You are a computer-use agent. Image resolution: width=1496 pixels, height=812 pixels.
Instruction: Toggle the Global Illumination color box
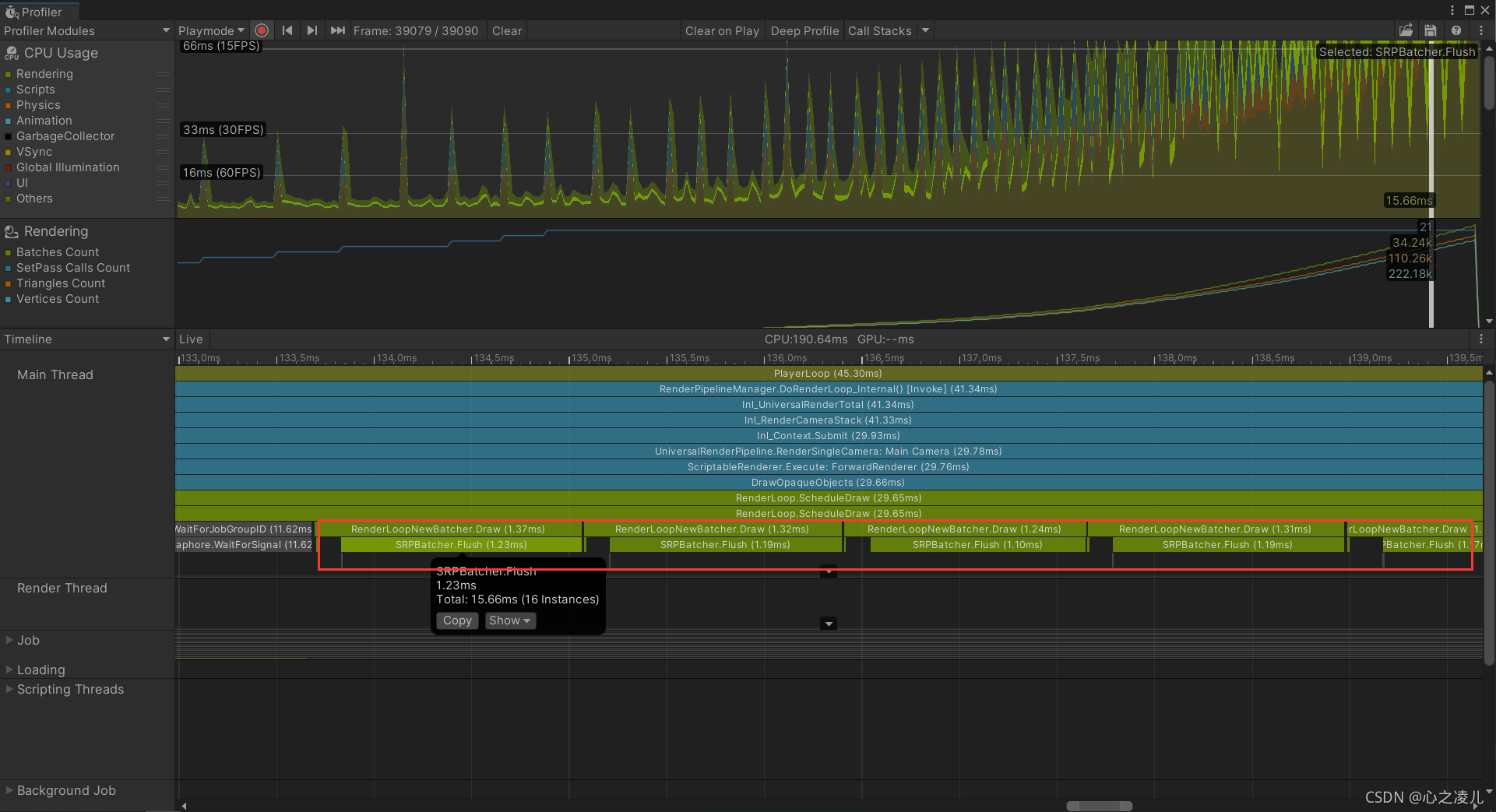coord(8,167)
